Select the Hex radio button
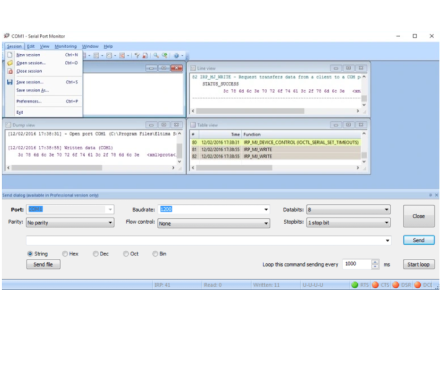This screenshot has width=440, height=375. pyautogui.click(x=65, y=254)
